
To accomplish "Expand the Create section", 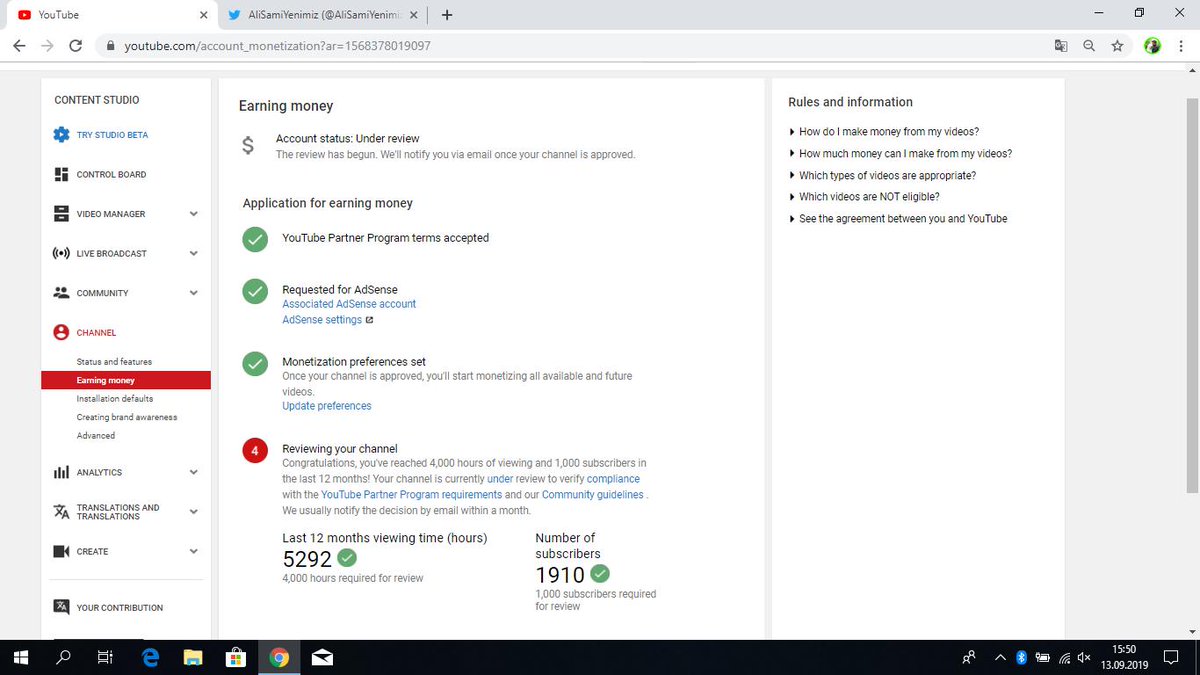I will pos(193,551).
